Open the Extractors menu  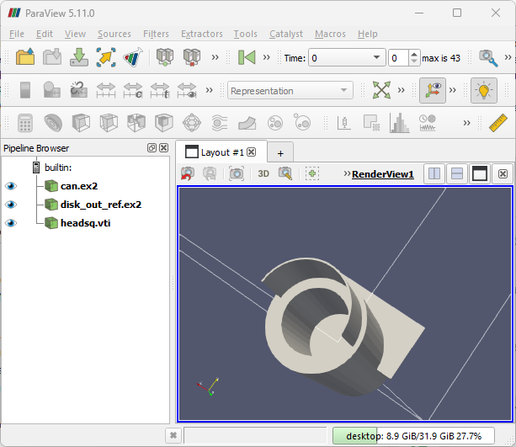[202, 34]
